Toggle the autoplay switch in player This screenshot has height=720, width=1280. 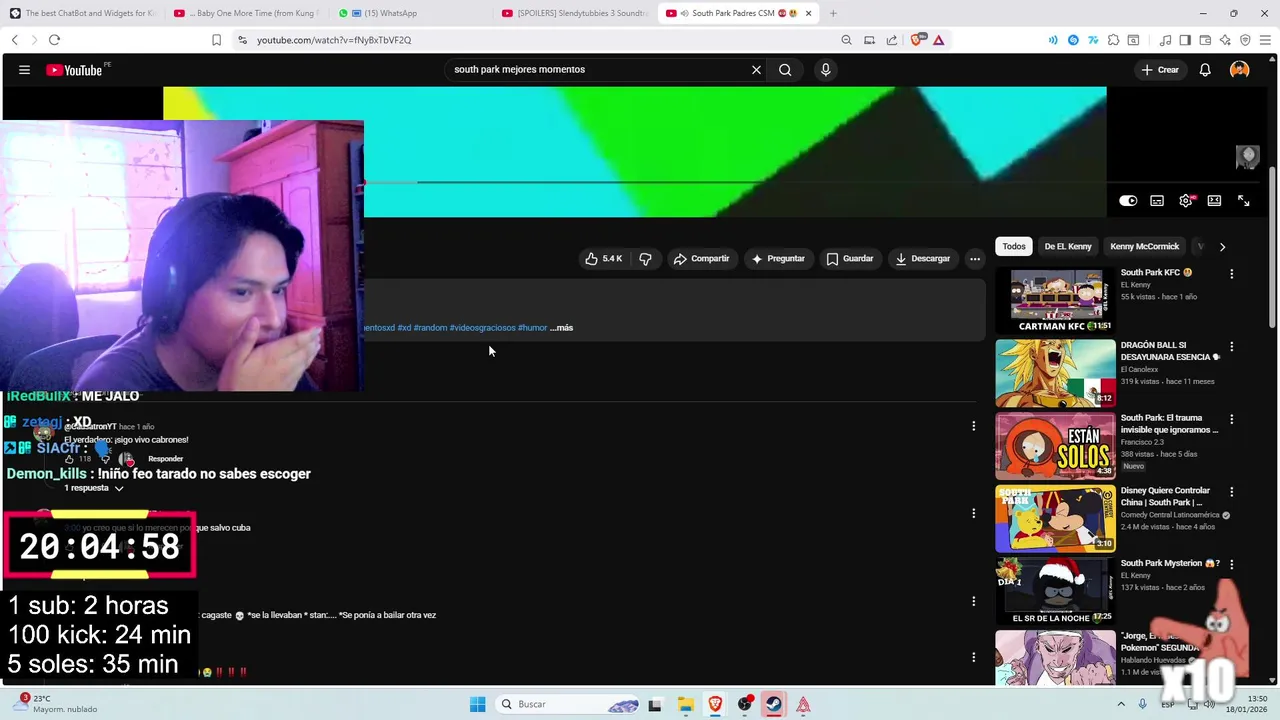coord(1128,201)
